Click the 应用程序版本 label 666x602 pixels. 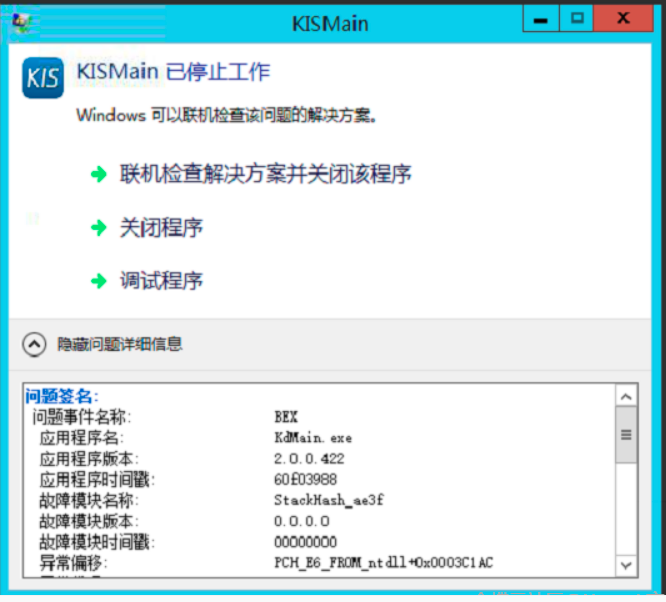tap(89, 459)
